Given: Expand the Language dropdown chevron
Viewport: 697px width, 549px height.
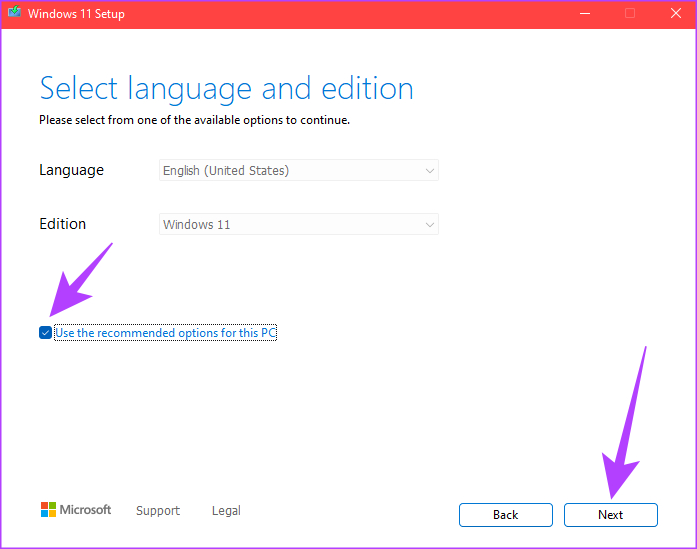Looking at the screenshot, I should pyautogui.click(x=429, y=171).
